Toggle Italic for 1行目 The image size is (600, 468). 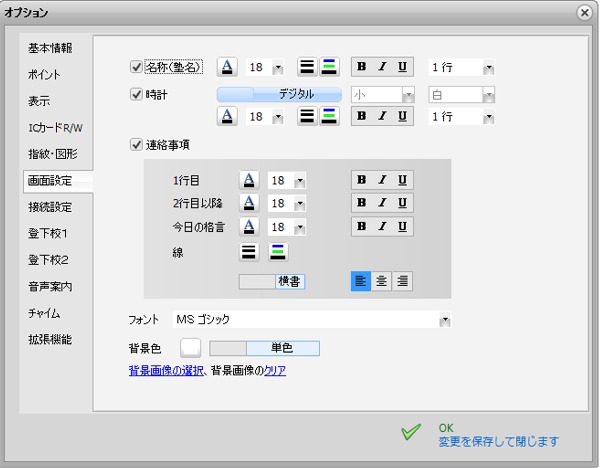382,180
